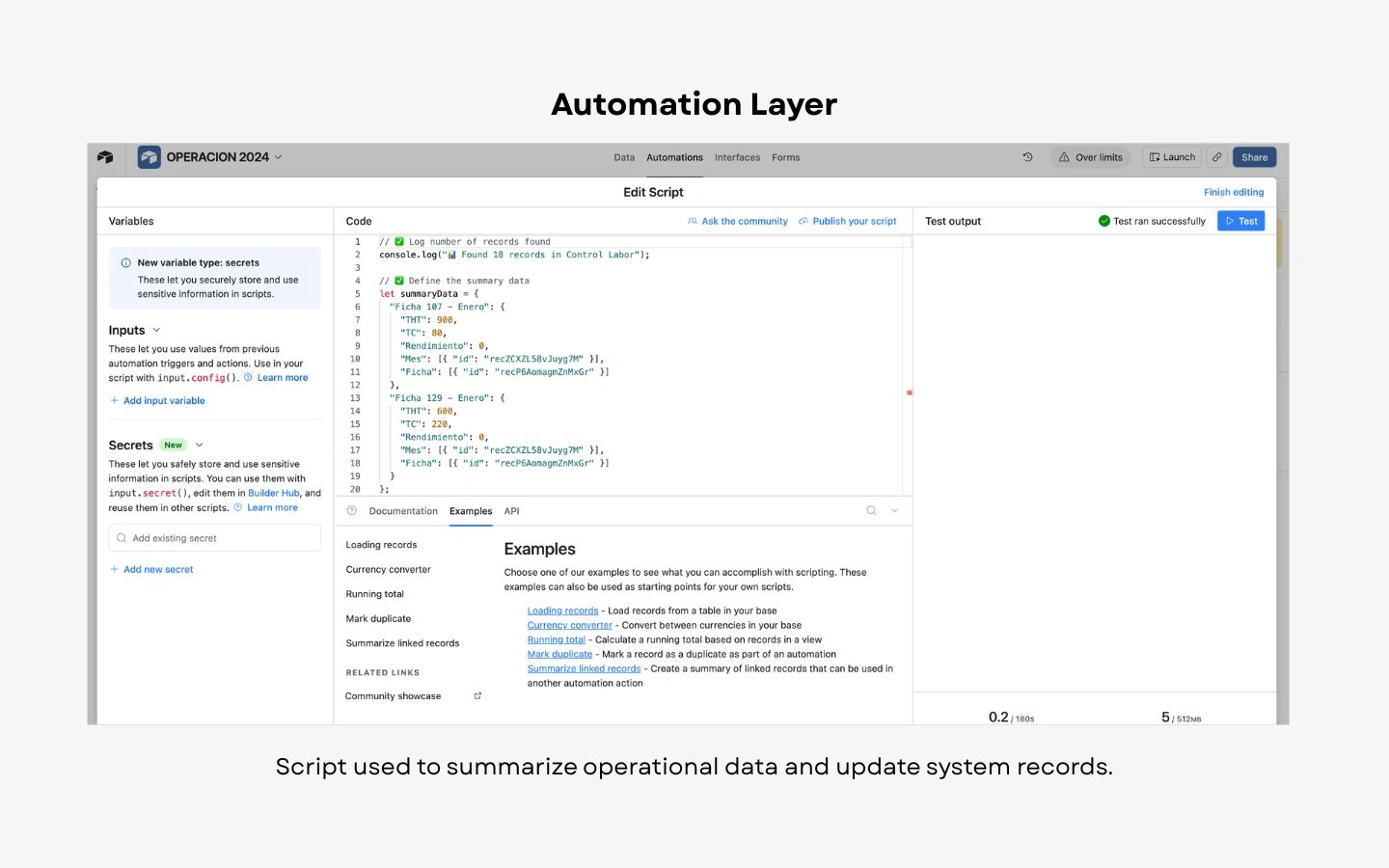Image resolution: width=1389 pixels, height=868 pixels.
Task: Click the plus icon of Add new secret
Action: click(x=114, y=570)
